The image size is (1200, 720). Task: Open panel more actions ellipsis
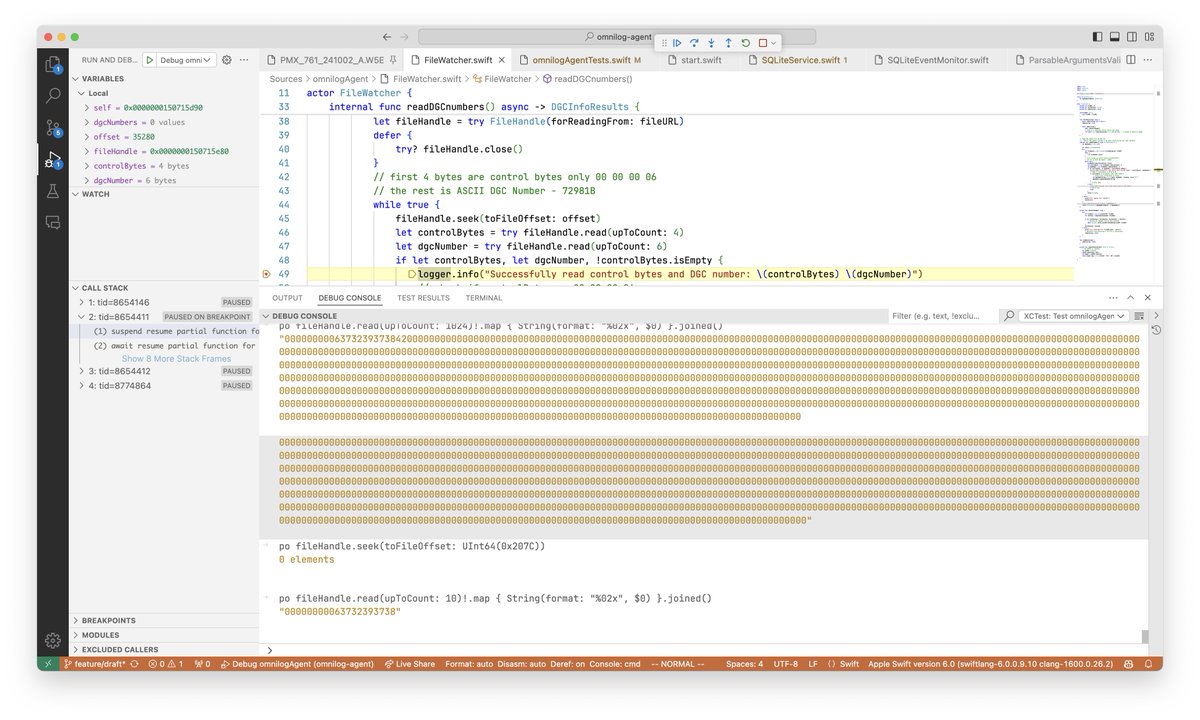[1112, 297]
